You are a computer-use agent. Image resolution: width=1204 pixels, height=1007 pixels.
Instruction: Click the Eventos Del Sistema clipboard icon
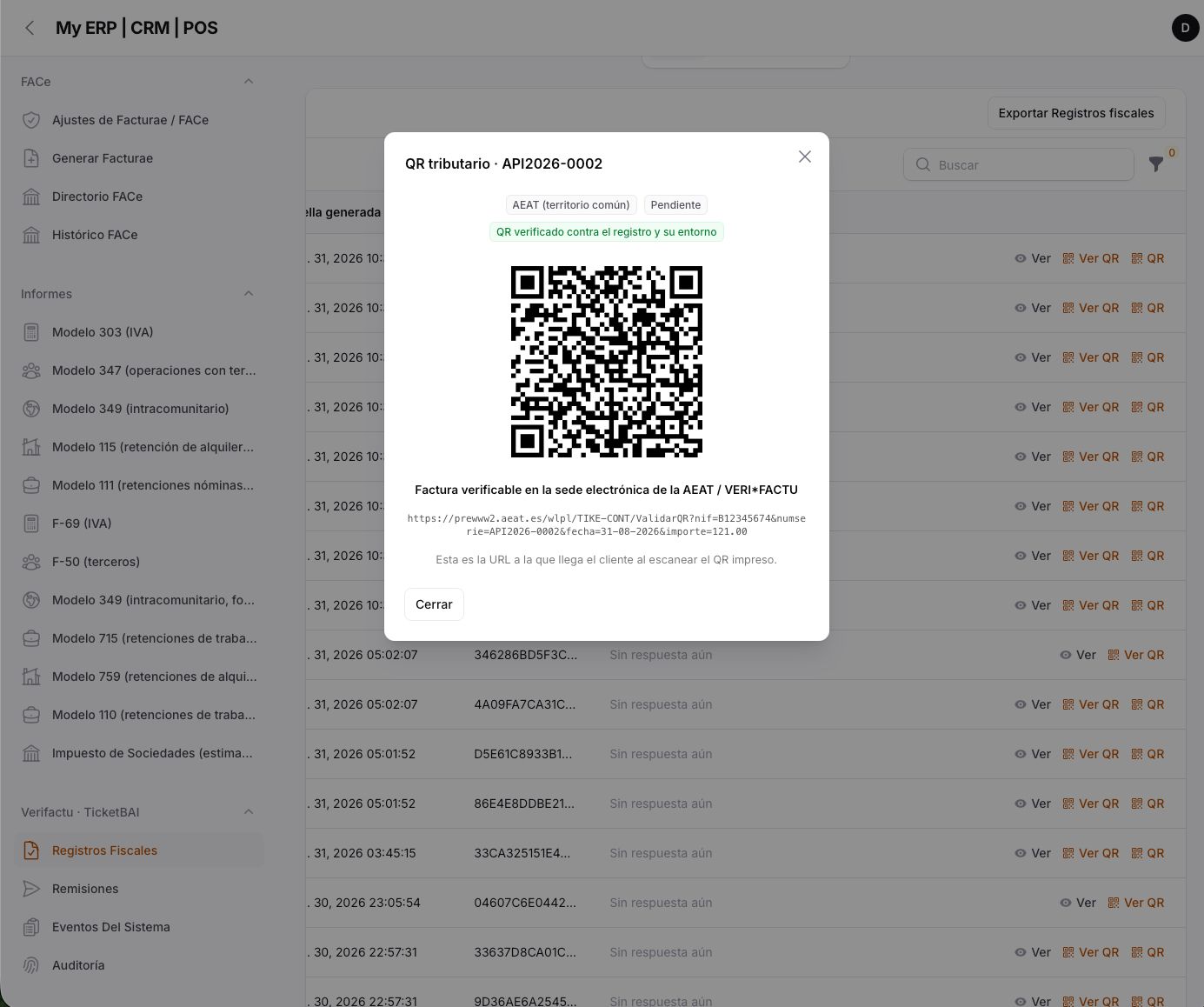coord(31,927)
